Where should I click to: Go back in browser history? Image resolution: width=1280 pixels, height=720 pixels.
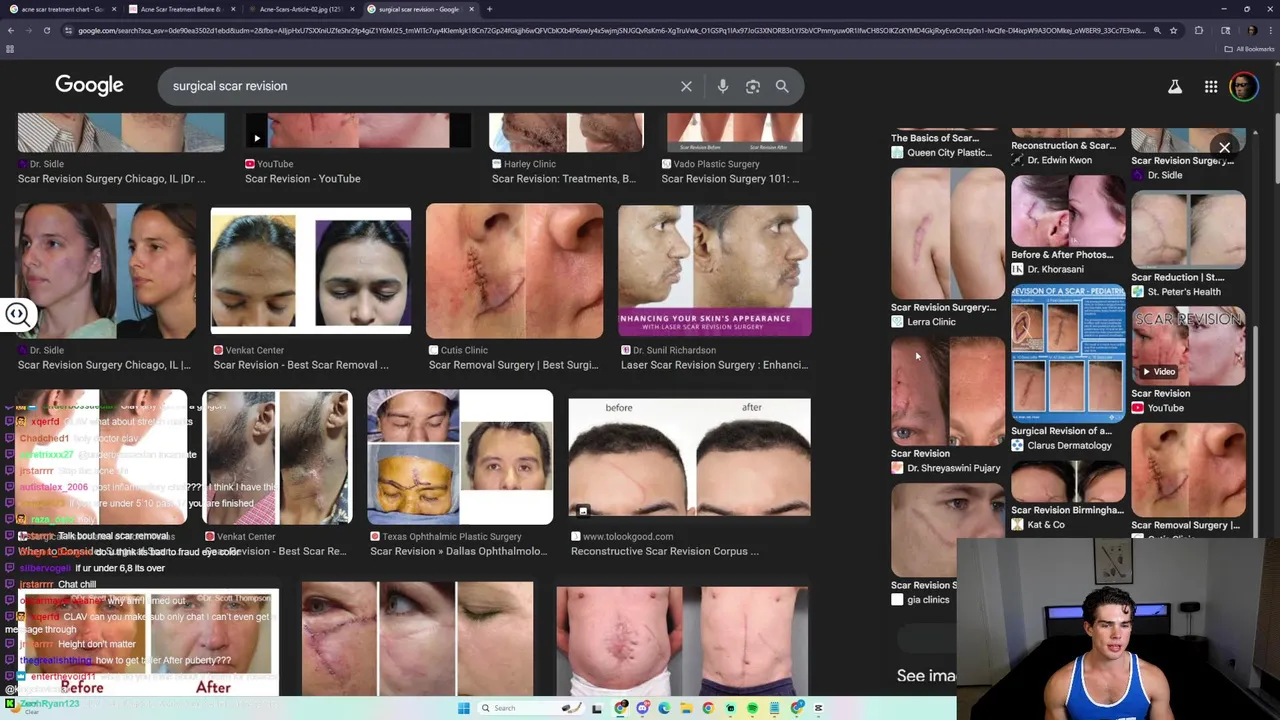10,30
